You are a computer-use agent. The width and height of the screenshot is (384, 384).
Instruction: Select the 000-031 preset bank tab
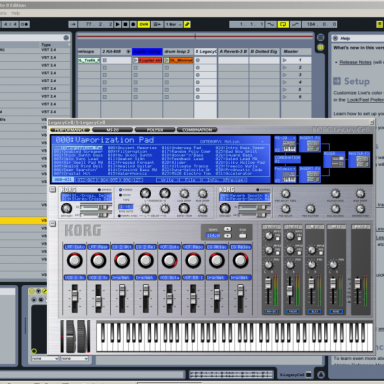[63, 180]
